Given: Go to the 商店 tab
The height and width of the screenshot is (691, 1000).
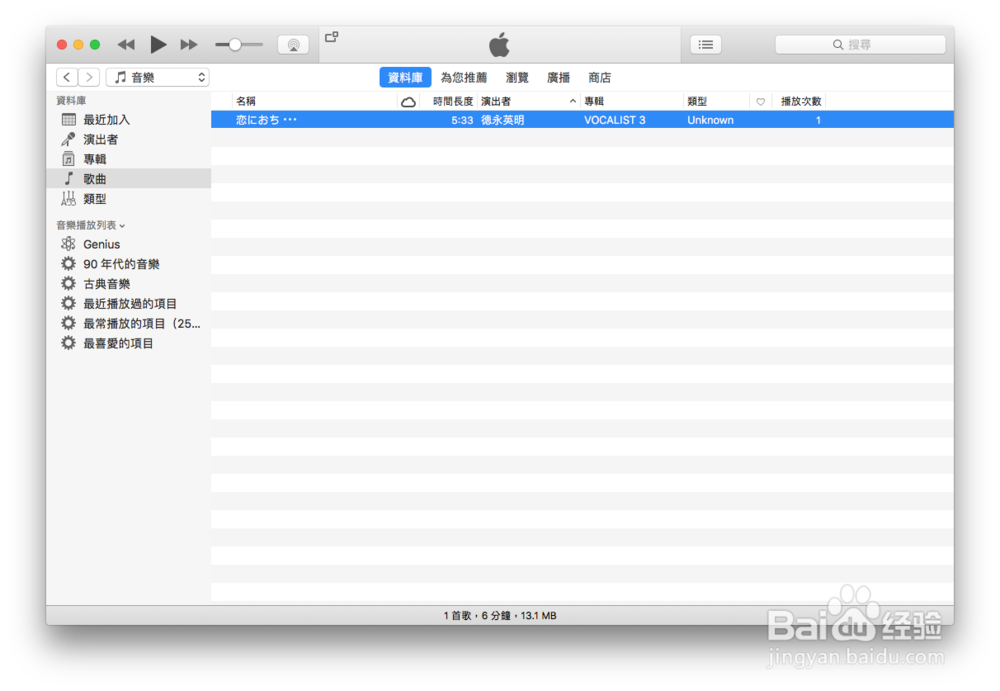Looking at the screenshot, I should click(x=599, y=77).
